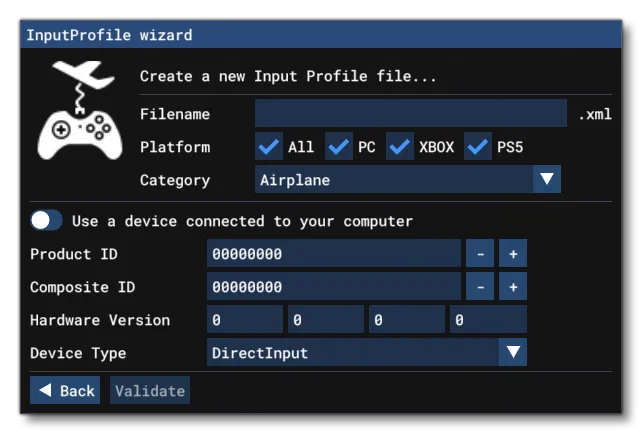Select second Hardware Version number field

[x=326, y=319]
